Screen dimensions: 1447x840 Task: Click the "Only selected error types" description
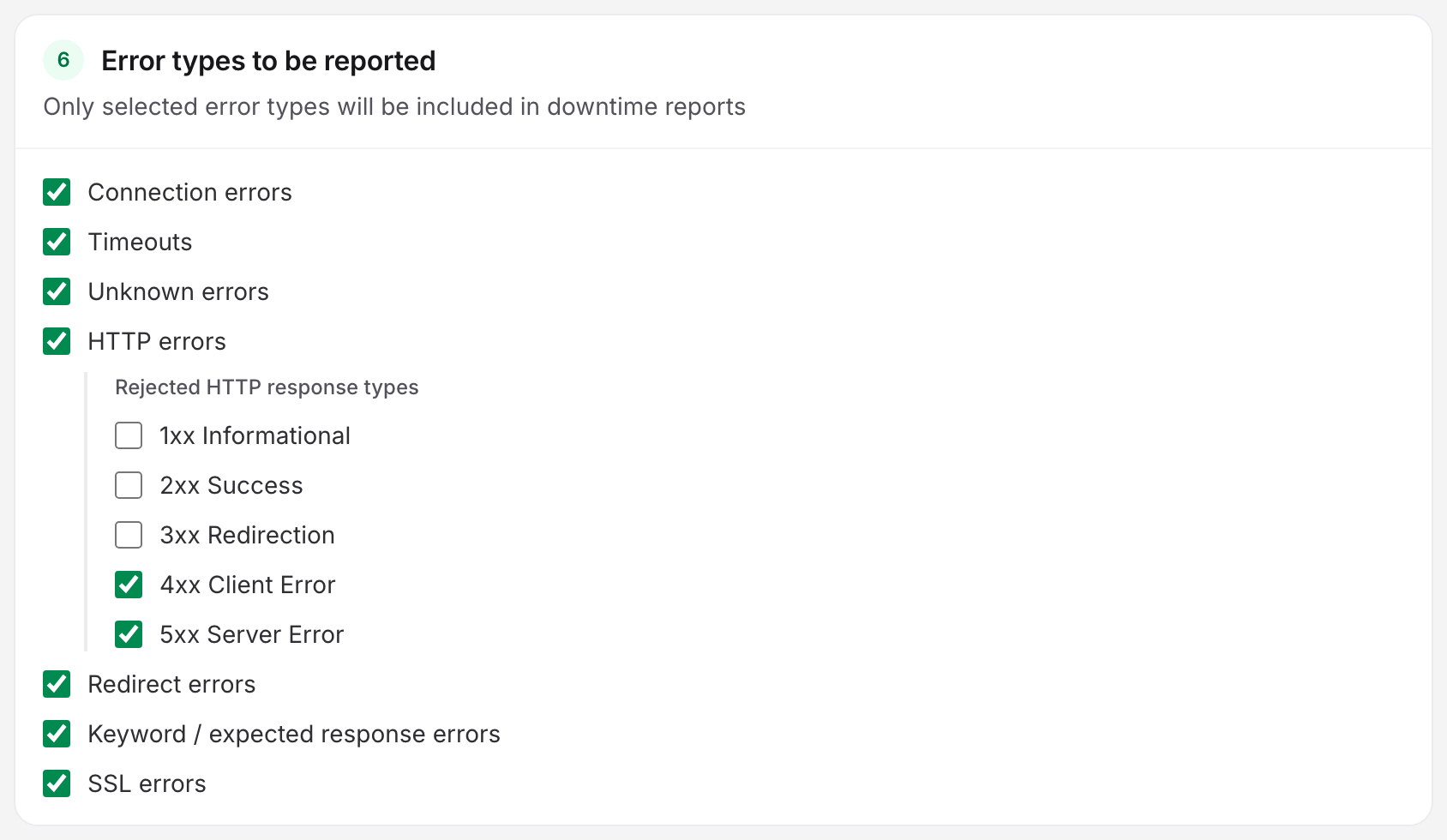(394, 106)
